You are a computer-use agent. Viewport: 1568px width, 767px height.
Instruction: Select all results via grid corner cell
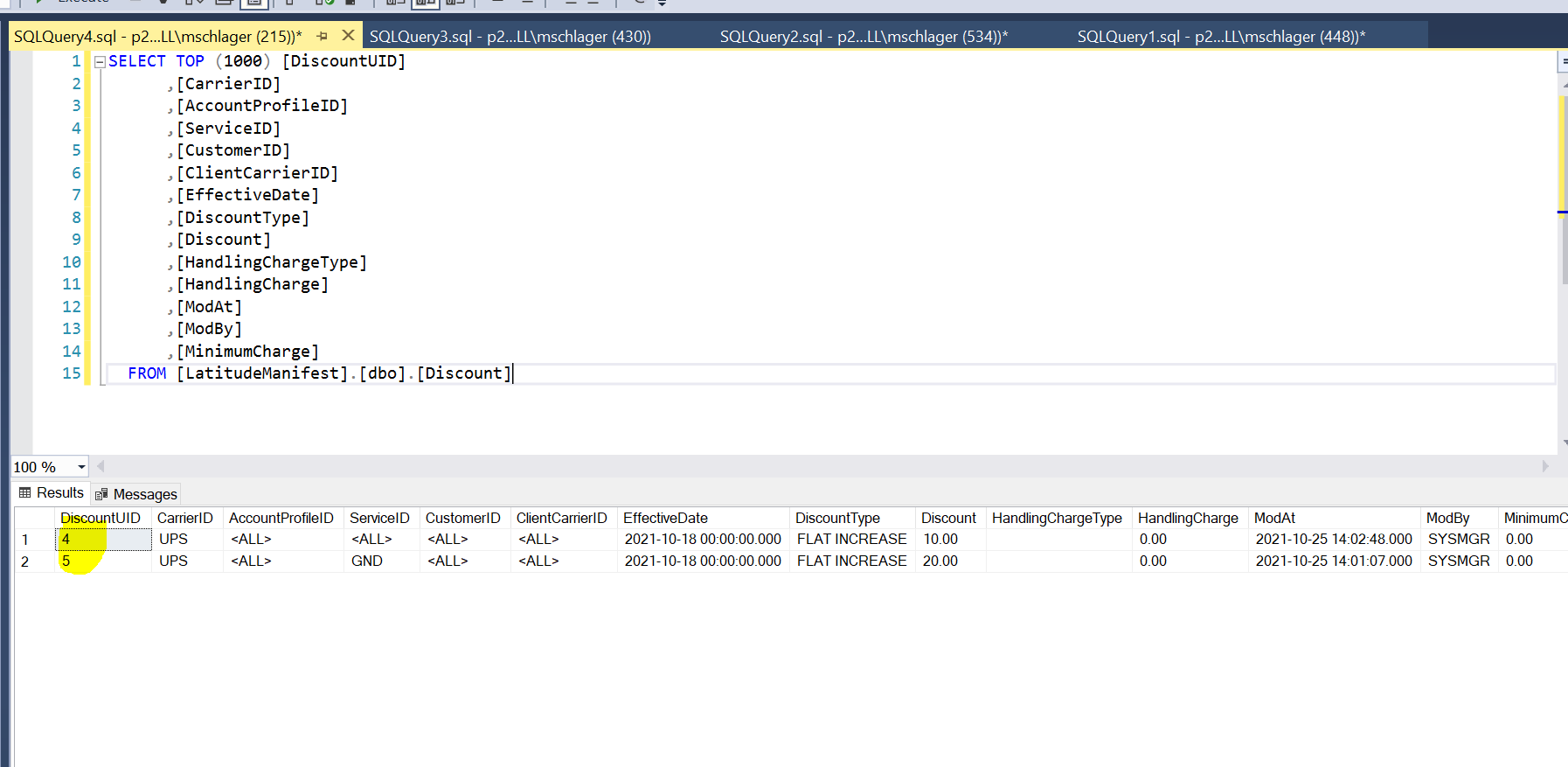(33, 518)
